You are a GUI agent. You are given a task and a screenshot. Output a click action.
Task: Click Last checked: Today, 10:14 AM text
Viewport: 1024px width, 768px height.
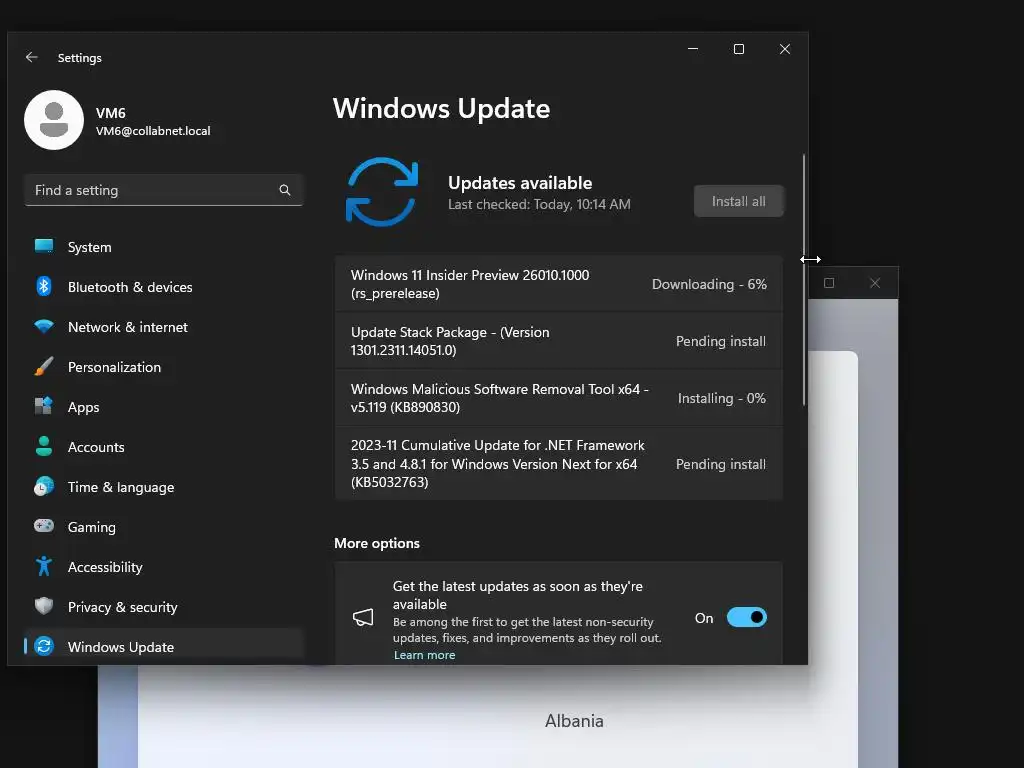[539, 204]
